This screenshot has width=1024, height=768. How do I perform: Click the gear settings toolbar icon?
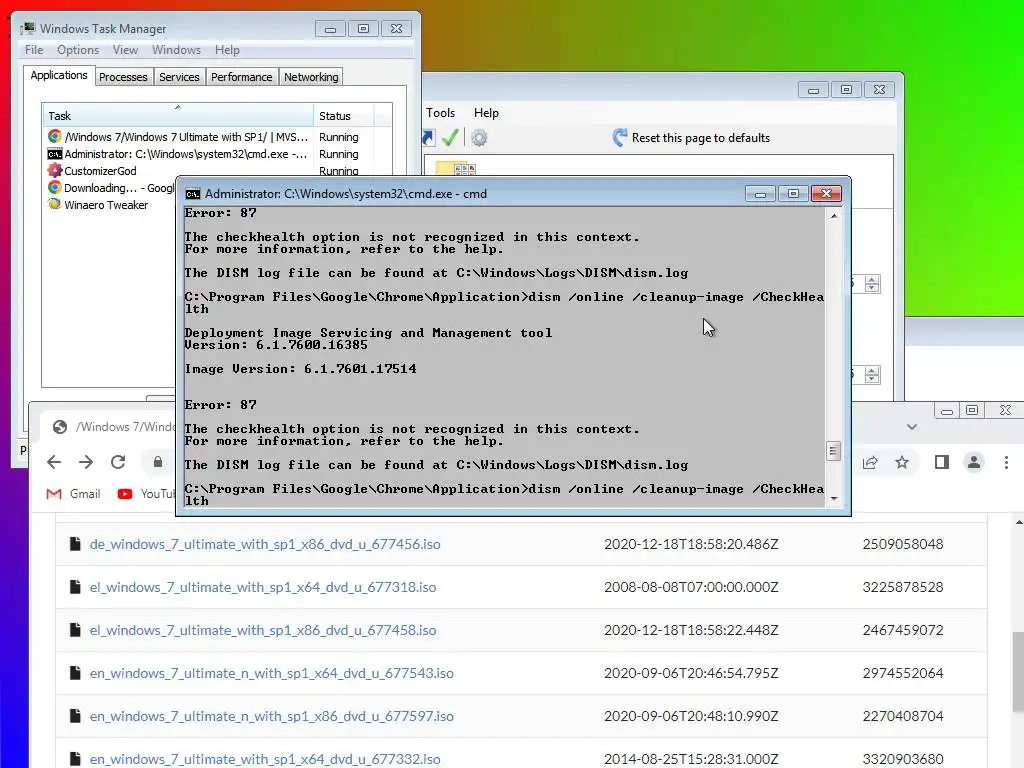[479, 138]
